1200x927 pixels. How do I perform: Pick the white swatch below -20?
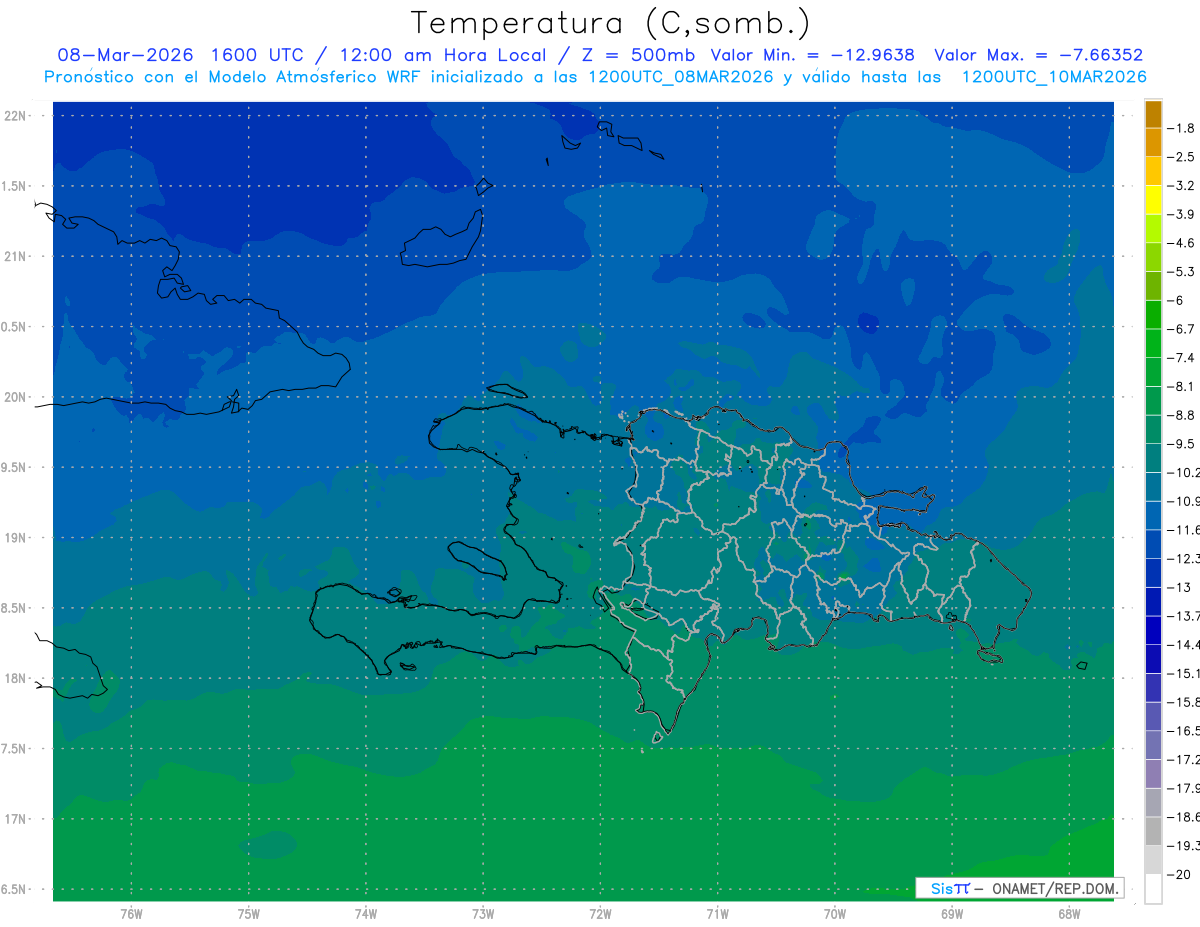point(1153,889)
